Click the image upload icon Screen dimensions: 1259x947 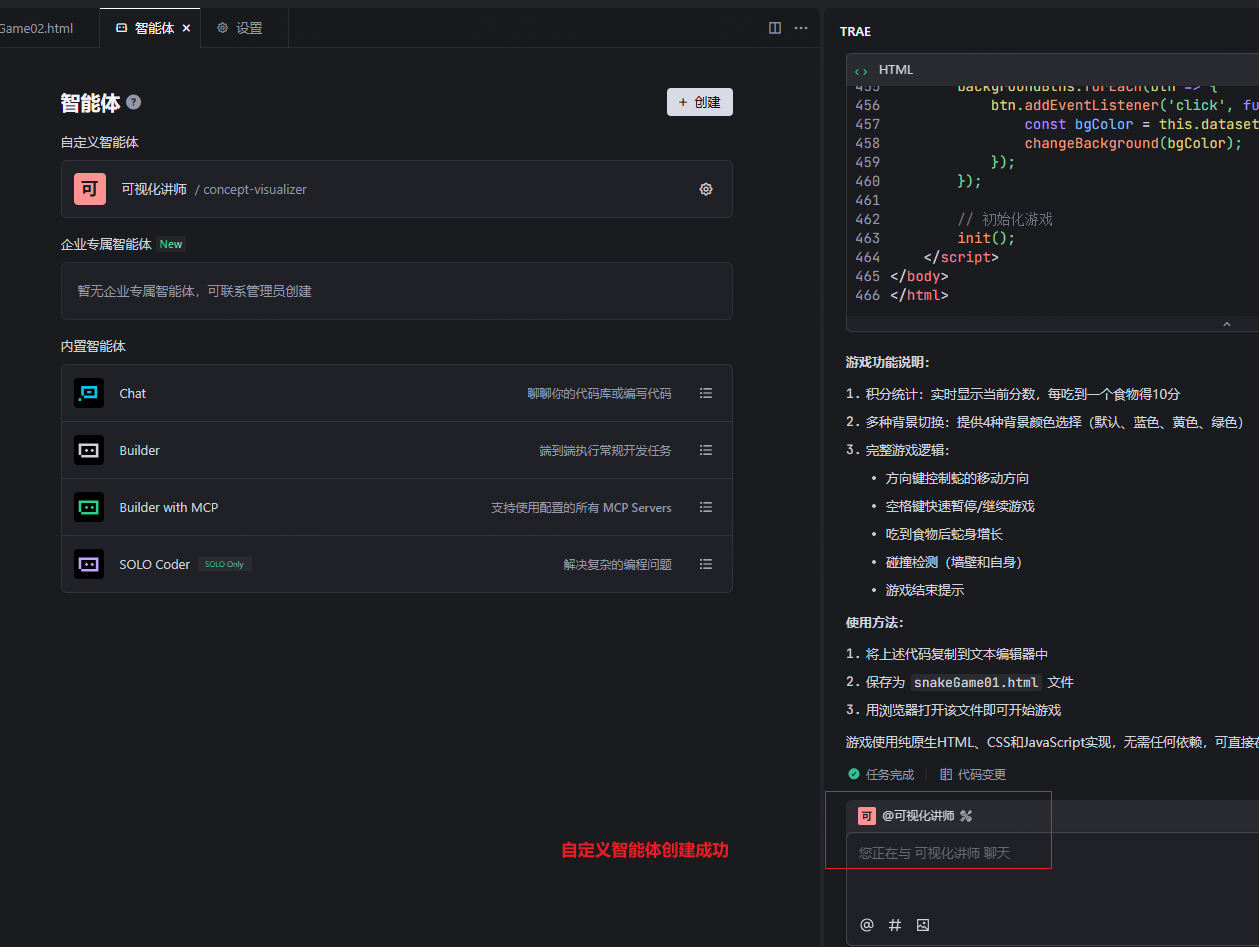click(923, 925)
